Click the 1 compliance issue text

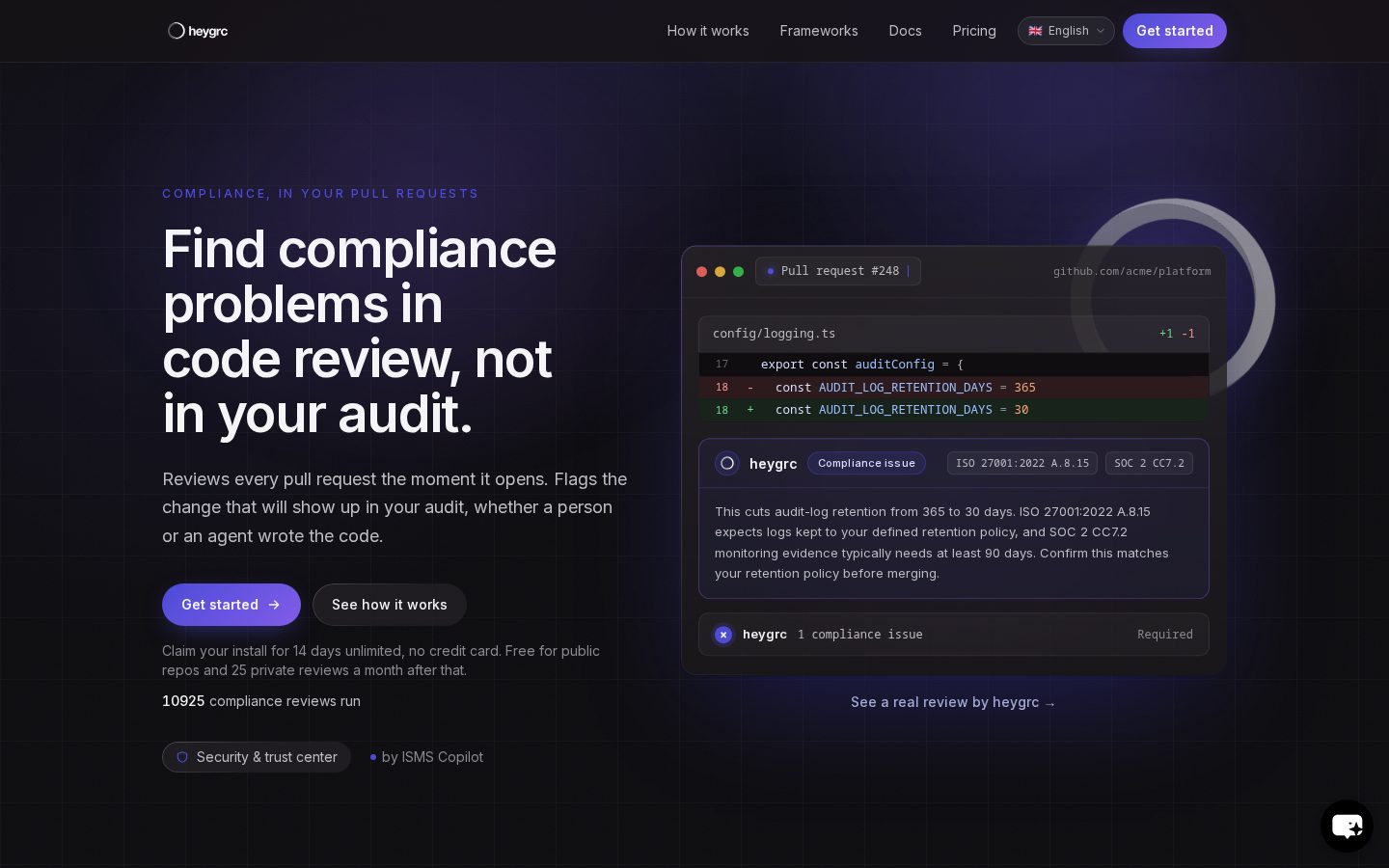tap(860, 635)
